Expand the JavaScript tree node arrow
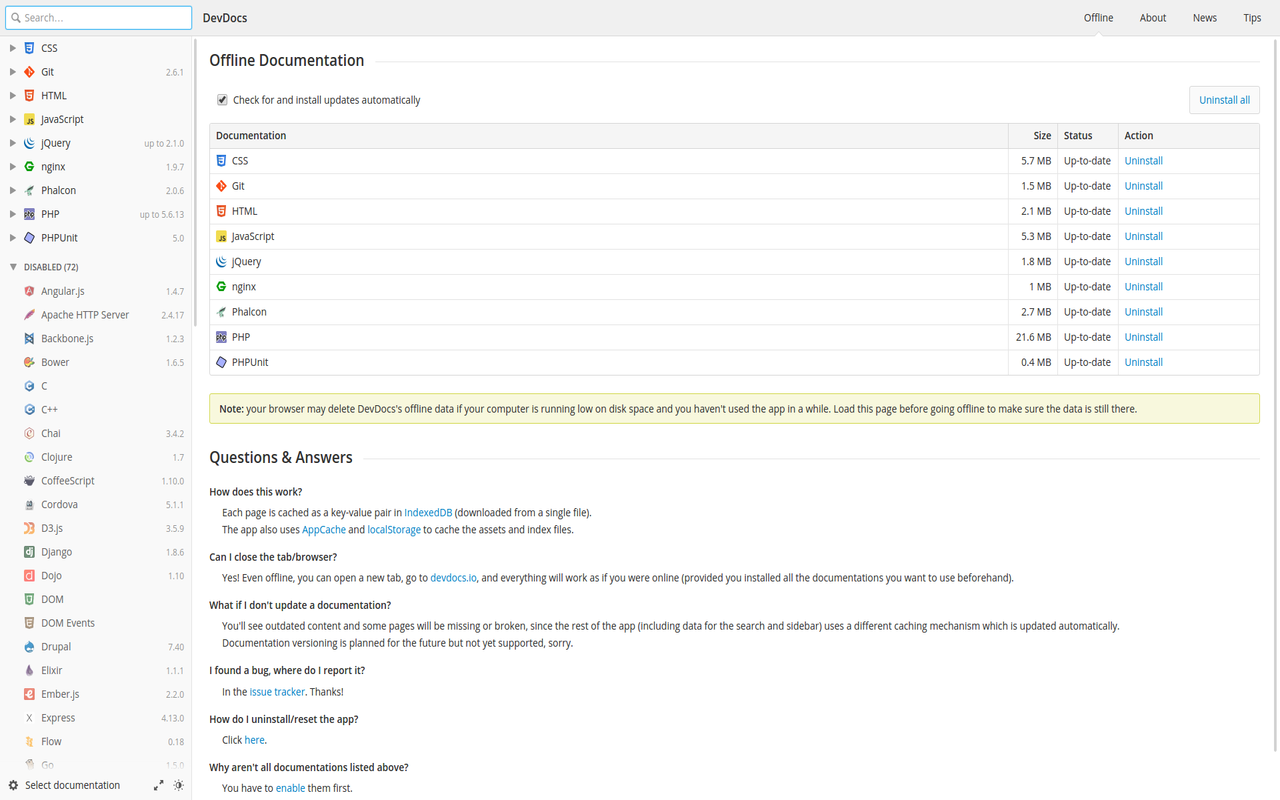1280x800 pixels. (x=12, y=119)
